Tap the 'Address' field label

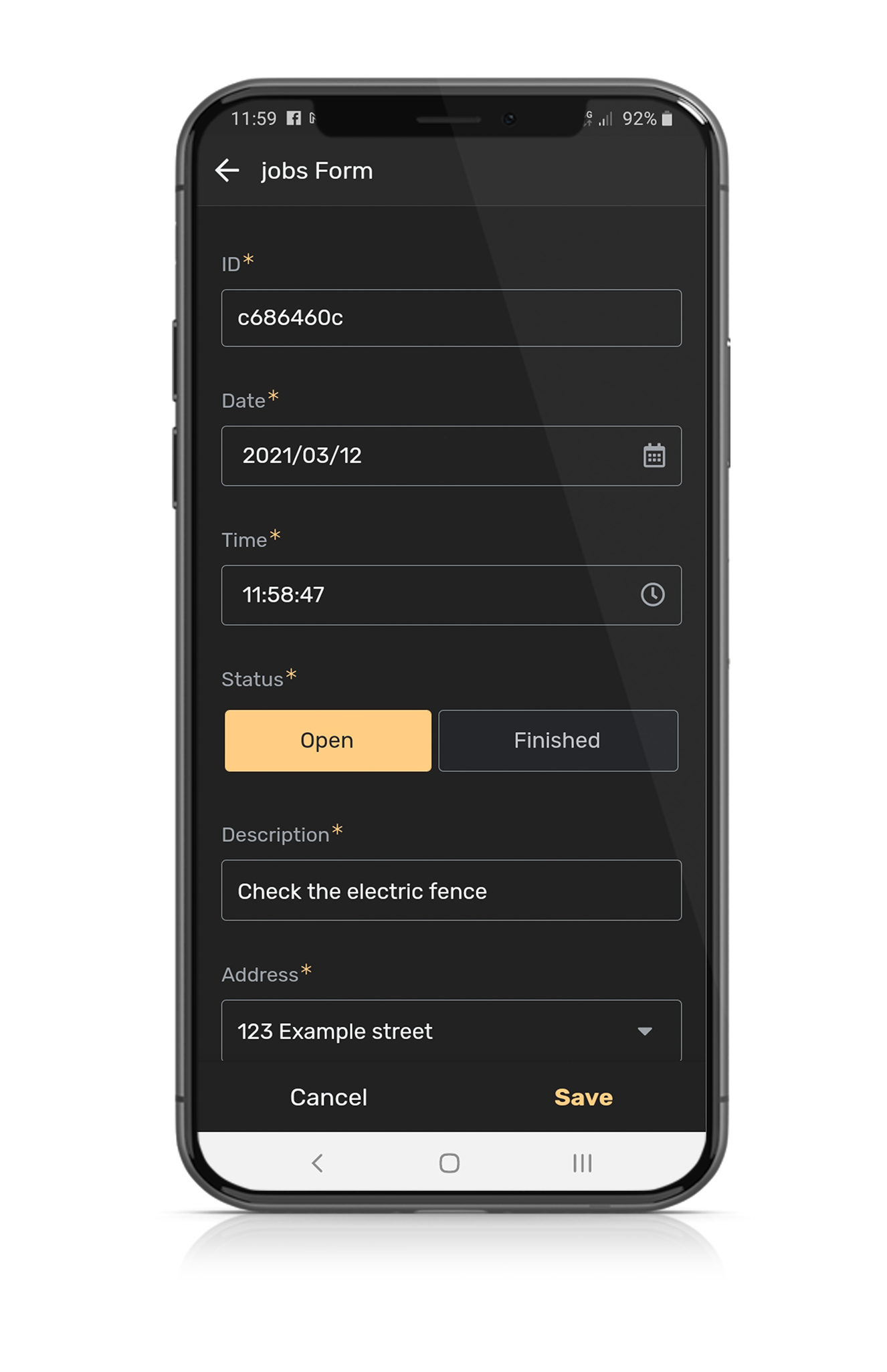[x=260, y=975]
